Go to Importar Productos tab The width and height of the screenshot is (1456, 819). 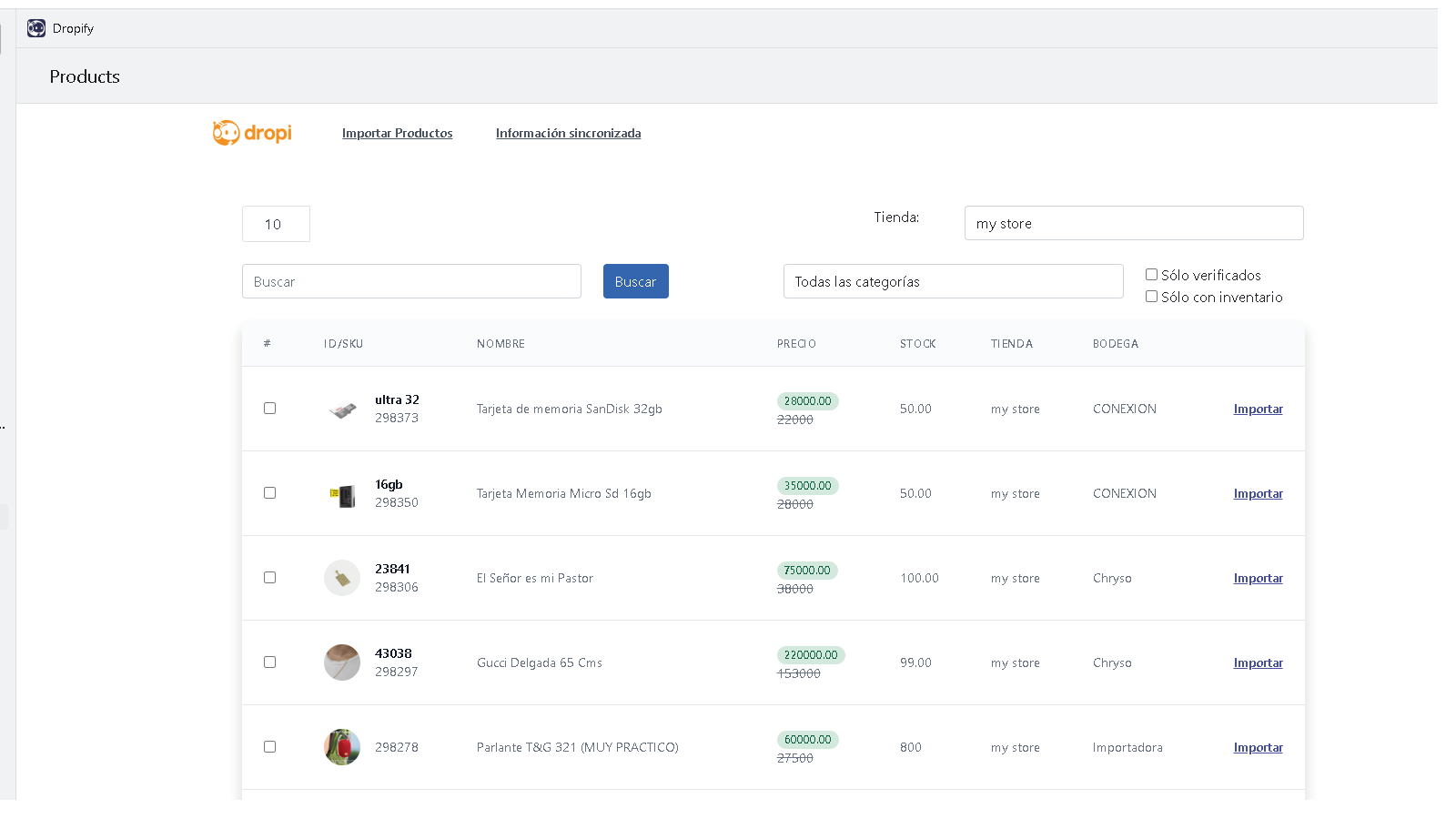[397, 133]
